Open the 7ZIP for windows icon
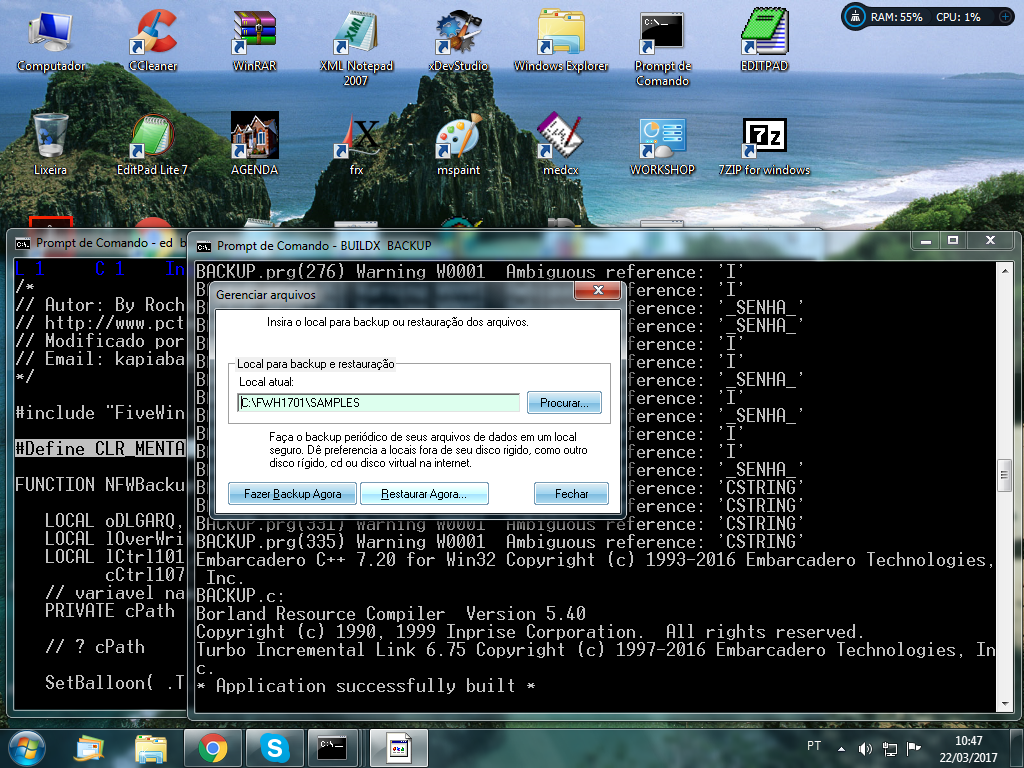This screenshot has width=1024, height=768. point(764,138)
